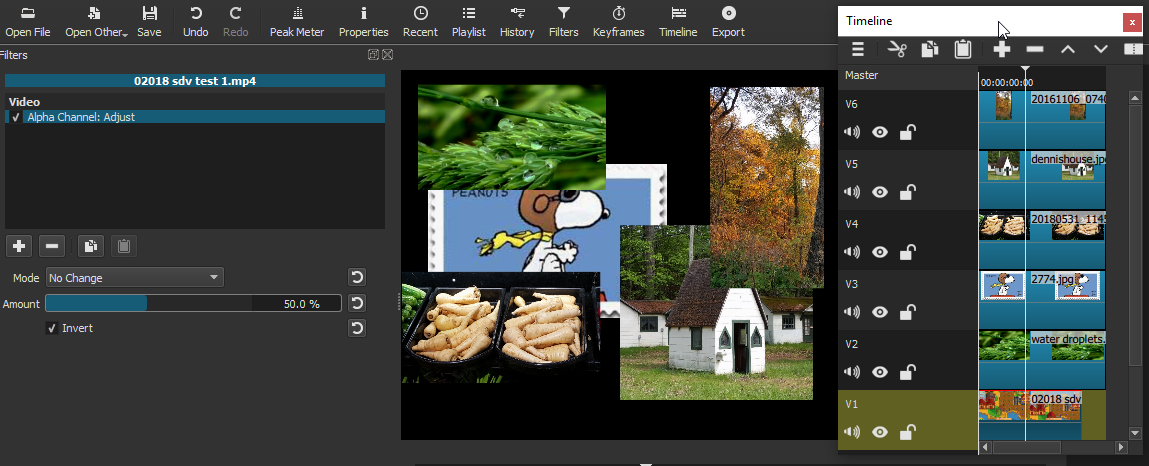This screenshot has width=1149, height=466.
Task: Click the Timeline lift (up arrow) button
Action: [1068, 49]
